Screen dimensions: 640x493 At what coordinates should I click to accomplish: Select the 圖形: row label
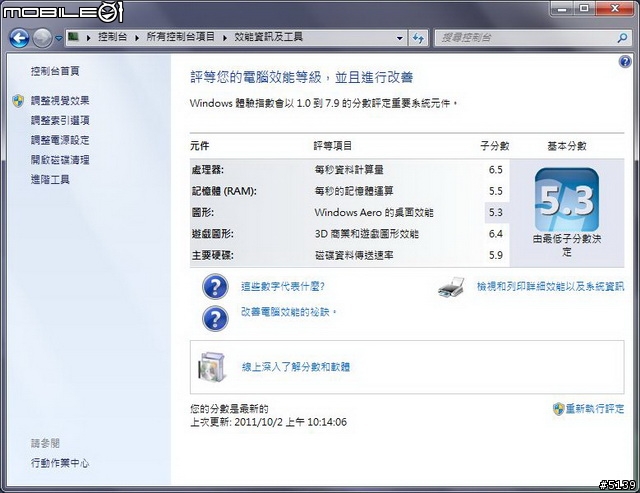[203, 212]
